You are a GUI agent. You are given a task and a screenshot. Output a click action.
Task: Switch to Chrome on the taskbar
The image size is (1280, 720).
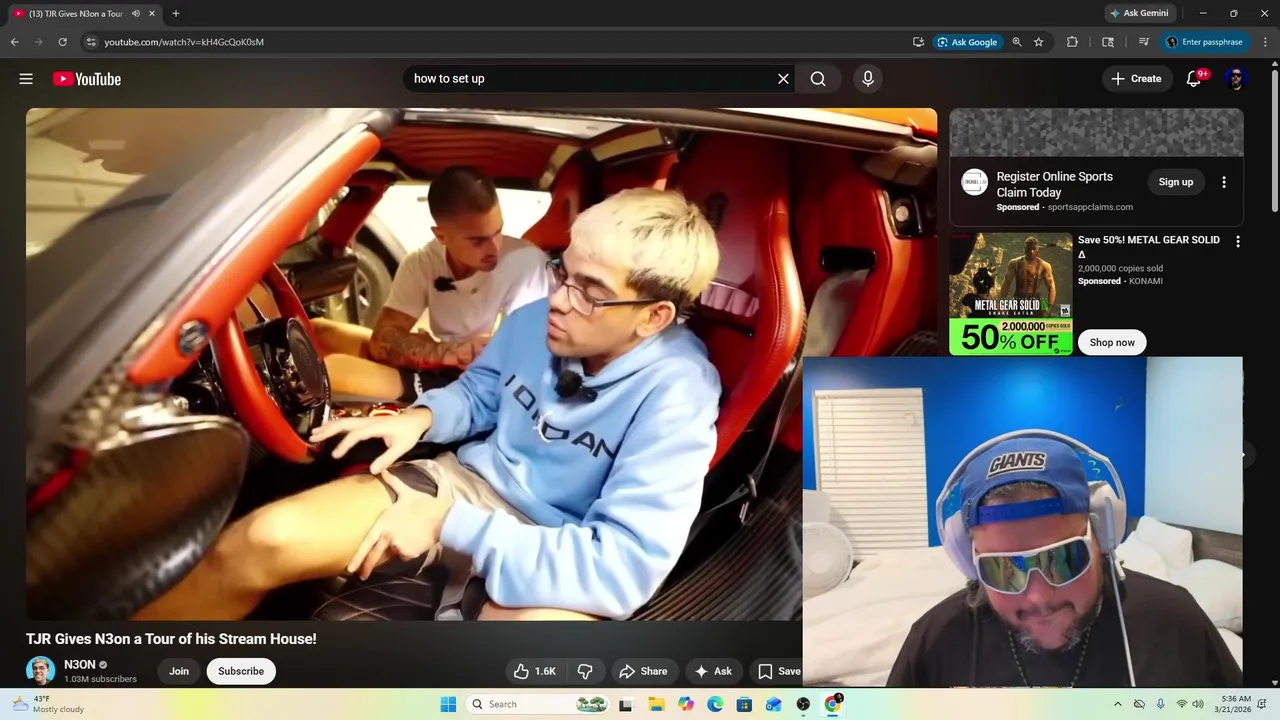[832, 704]
